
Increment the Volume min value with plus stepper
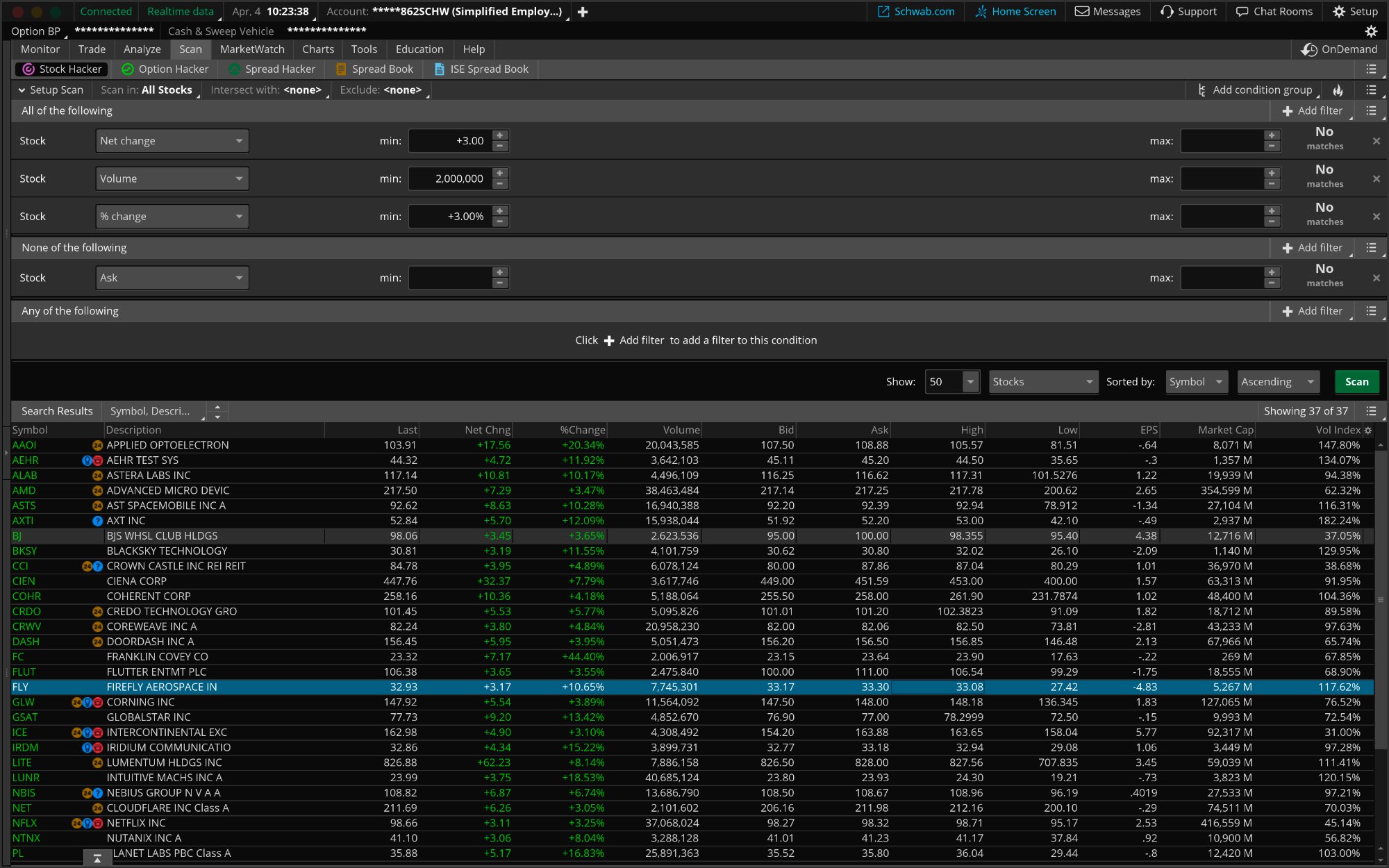coord(500,174)
